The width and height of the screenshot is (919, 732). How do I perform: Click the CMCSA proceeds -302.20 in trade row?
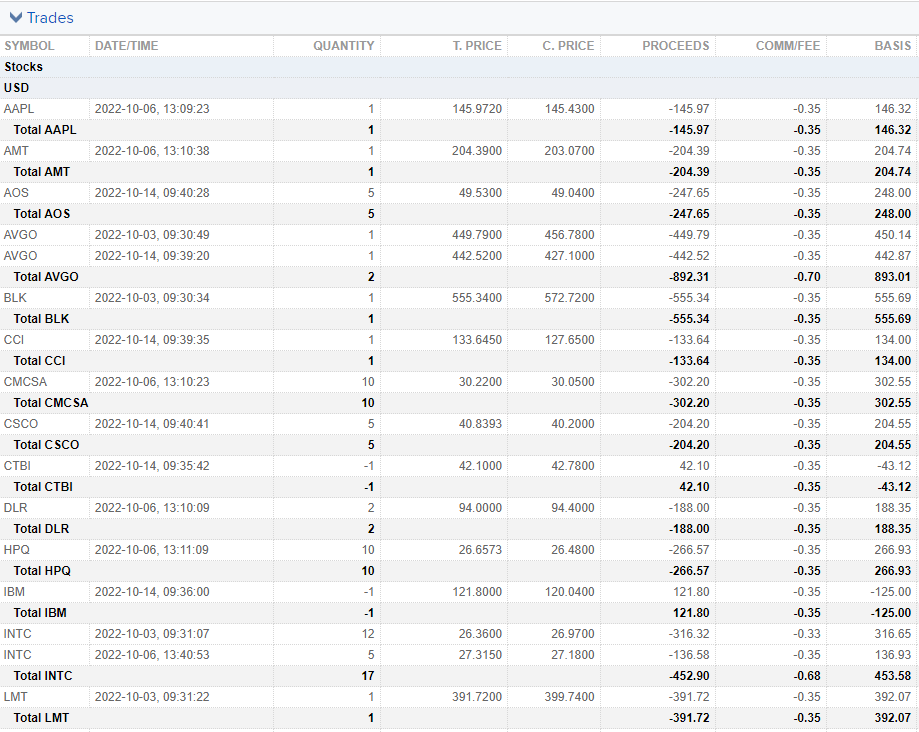pos(689,382)
